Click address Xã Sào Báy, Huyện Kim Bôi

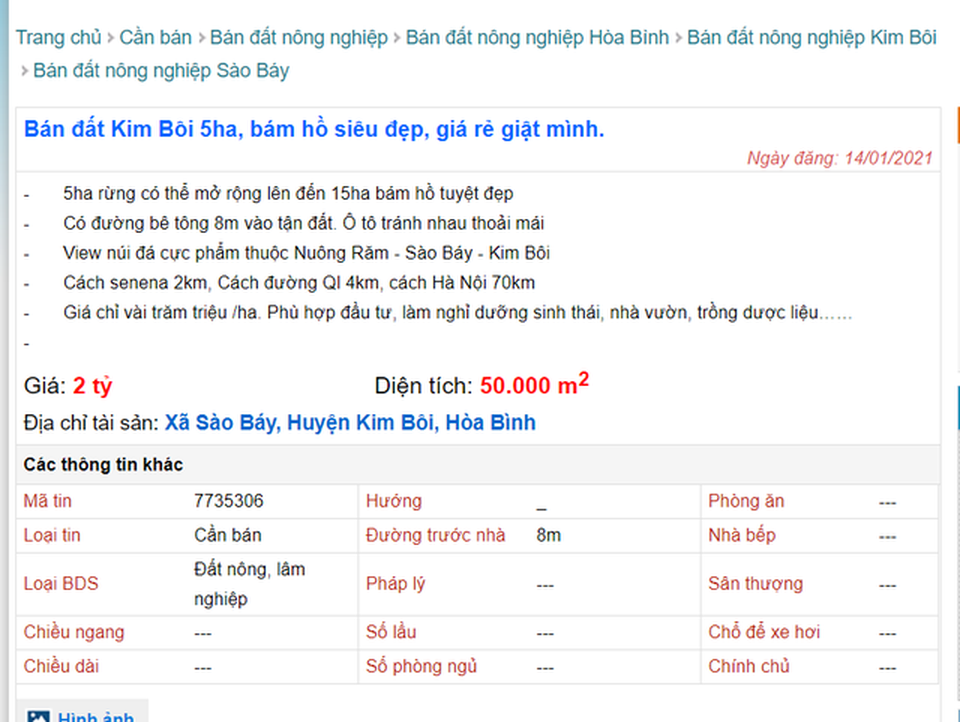click(350, 423)
